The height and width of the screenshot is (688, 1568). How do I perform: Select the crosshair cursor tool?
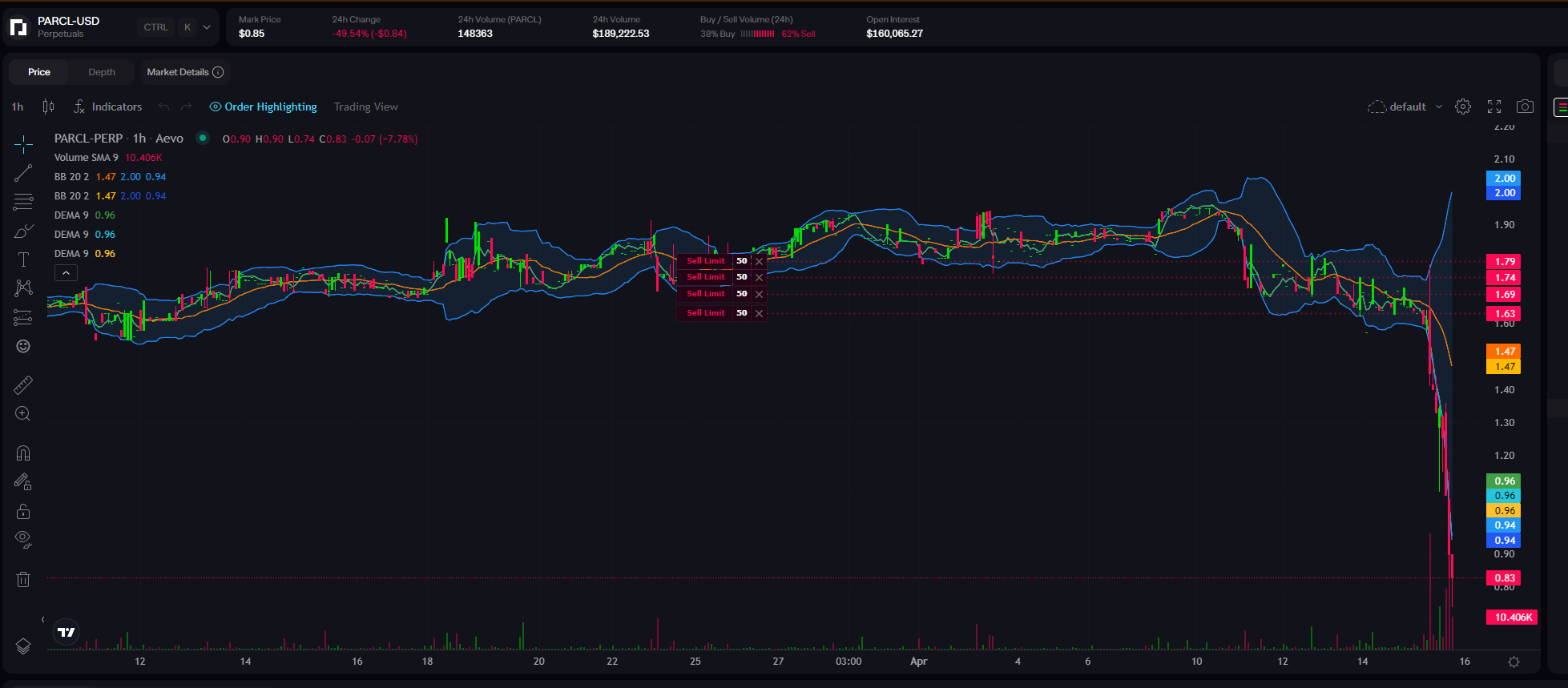[x=23, y=144]
